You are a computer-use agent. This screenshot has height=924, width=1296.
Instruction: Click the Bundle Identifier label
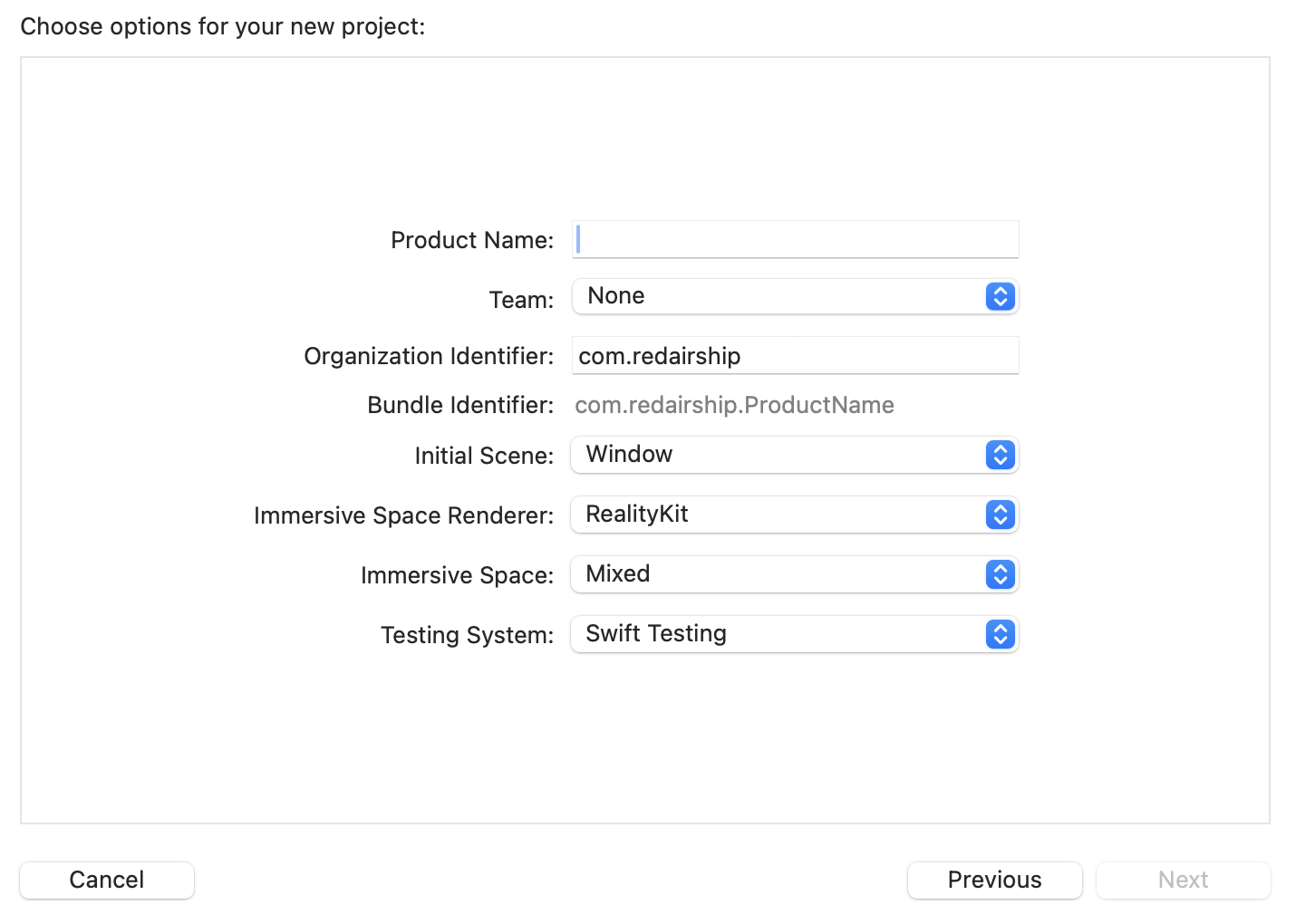pos(459,405)
